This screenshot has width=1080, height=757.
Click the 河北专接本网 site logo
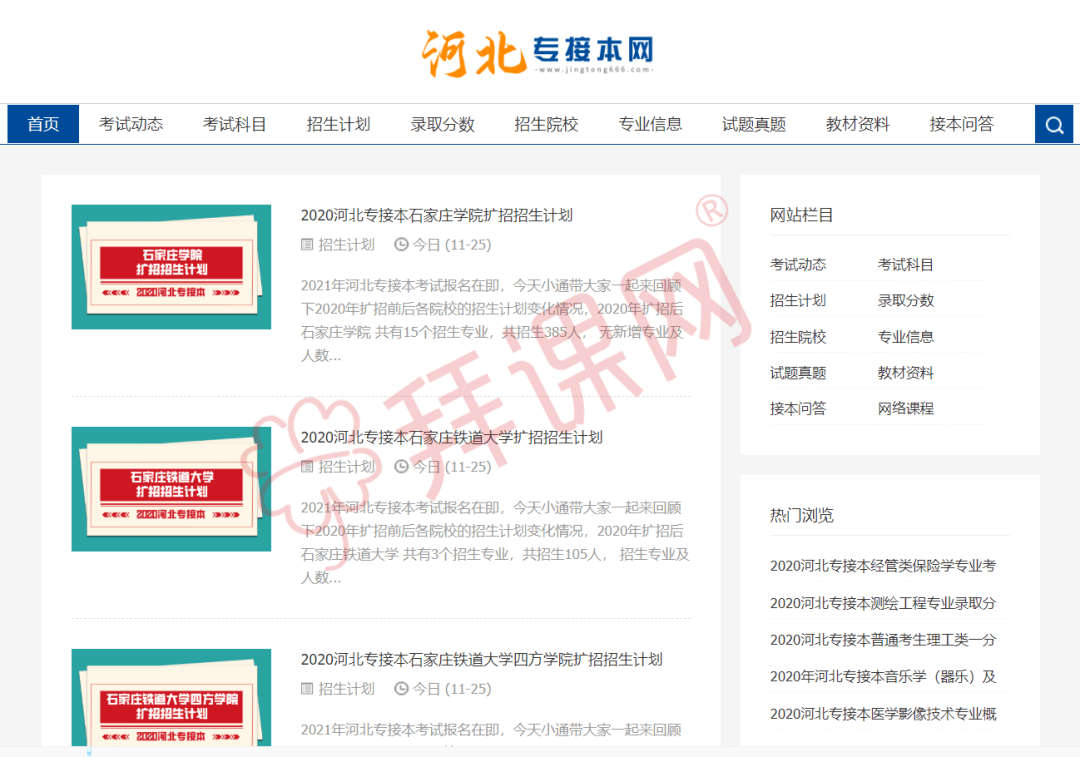(538, 51)
